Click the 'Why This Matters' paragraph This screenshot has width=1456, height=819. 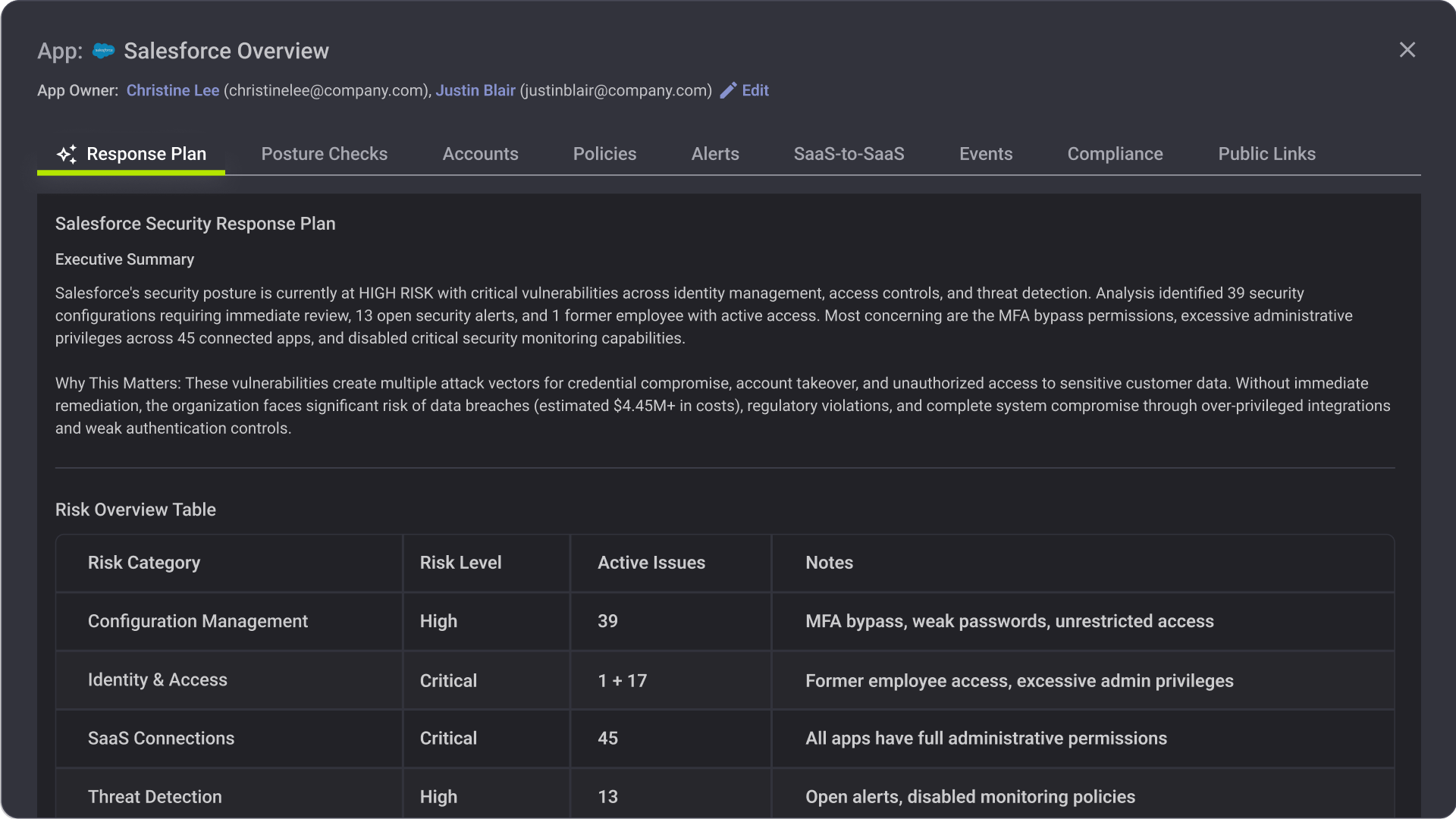click(x=723, y=406)
